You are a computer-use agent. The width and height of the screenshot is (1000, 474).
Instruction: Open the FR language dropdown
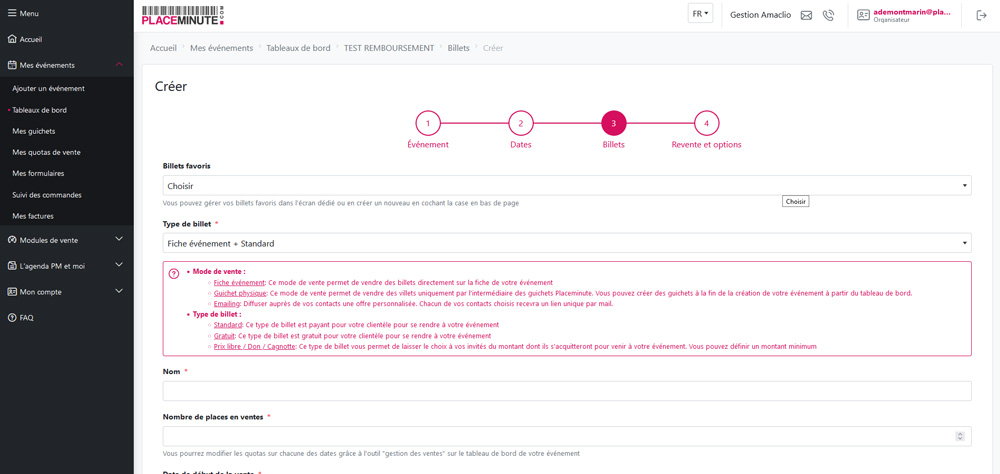pos(700,14)
